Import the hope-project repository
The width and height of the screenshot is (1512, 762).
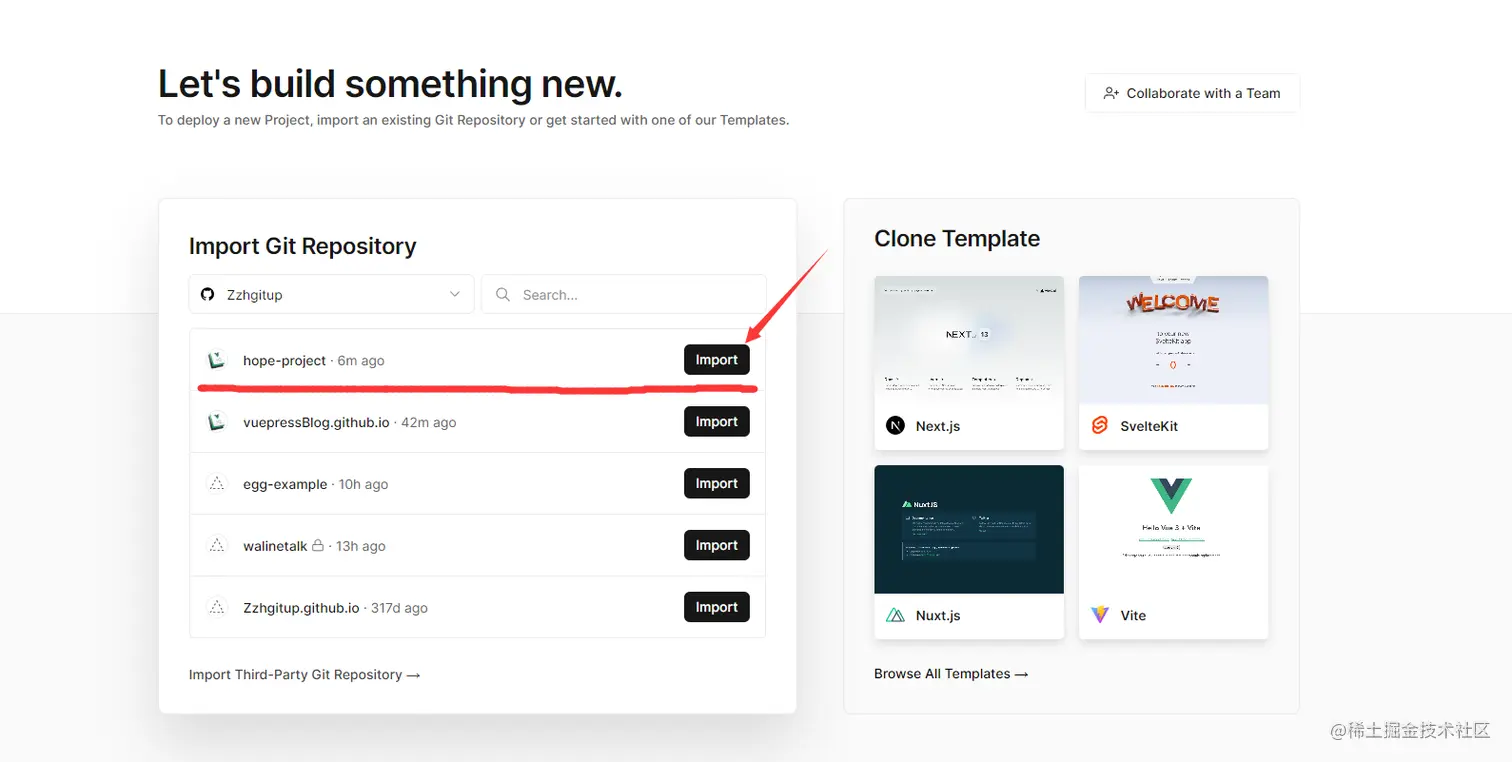[x=716, y=360]
